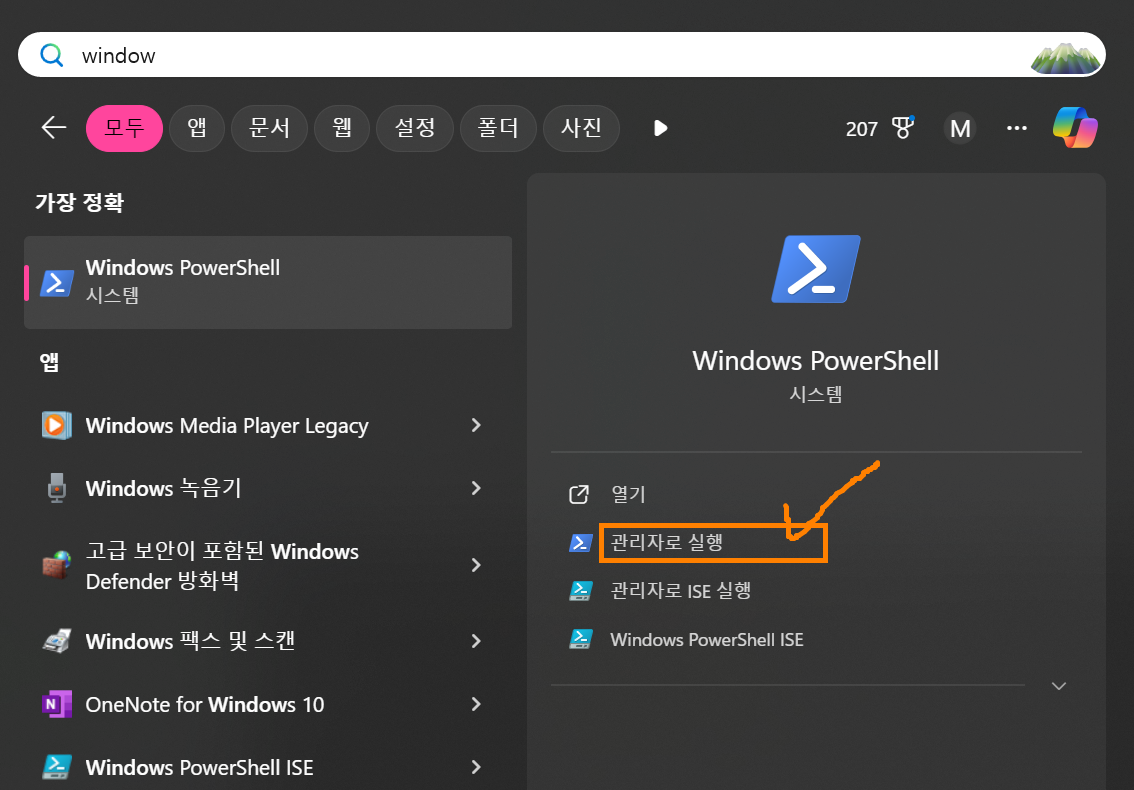The height and width of the screenshot is (790, 1134).
Task: Expand Windows Media Player Legacy chevron
Action: pyautogui.click(x=476, y=425)
